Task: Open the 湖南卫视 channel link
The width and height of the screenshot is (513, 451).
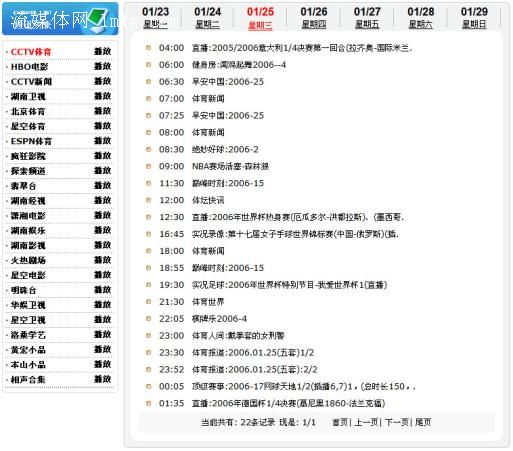Action: click(28, 97)
